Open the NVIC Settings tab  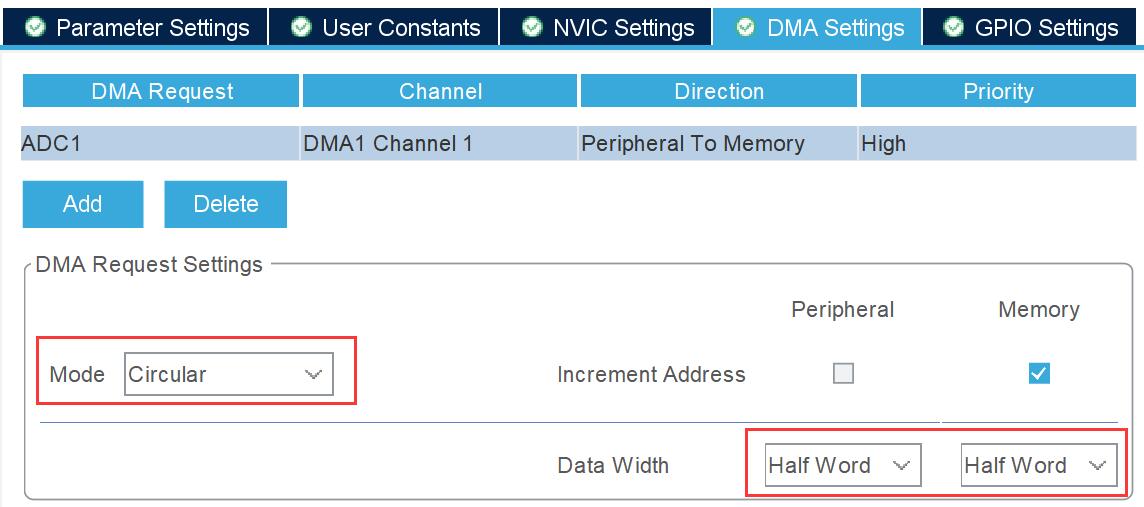pyautogui.click(x=623, y=27)
